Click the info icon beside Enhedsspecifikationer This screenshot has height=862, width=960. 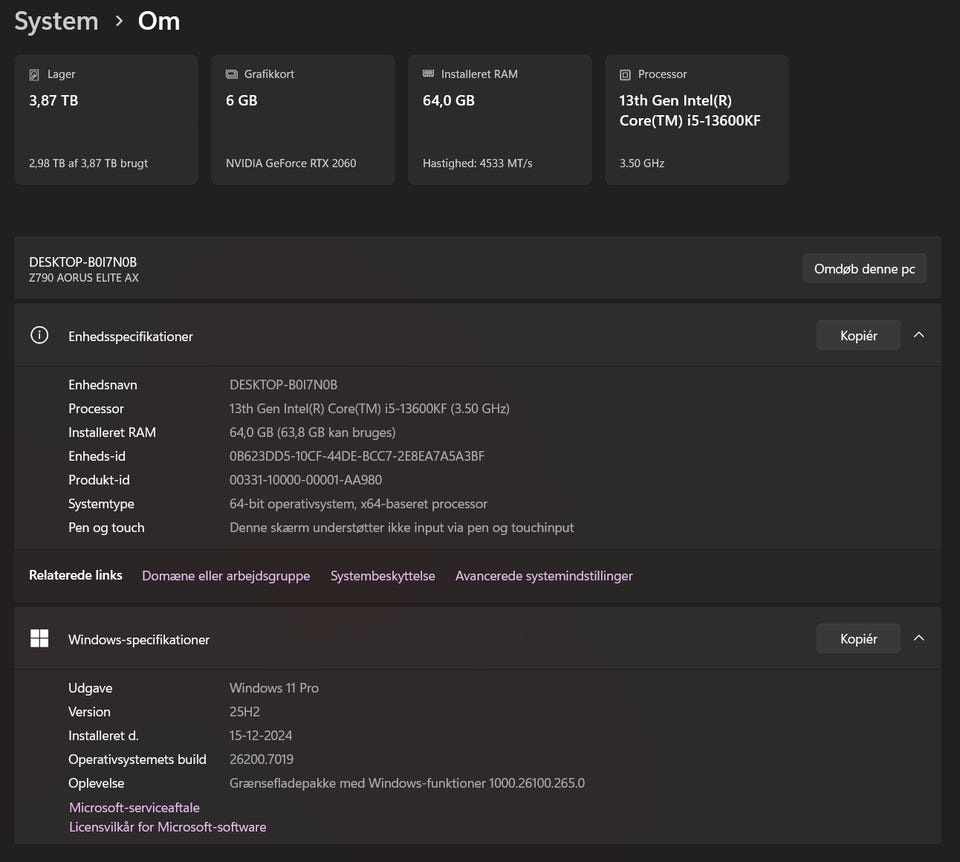point(40,336)
